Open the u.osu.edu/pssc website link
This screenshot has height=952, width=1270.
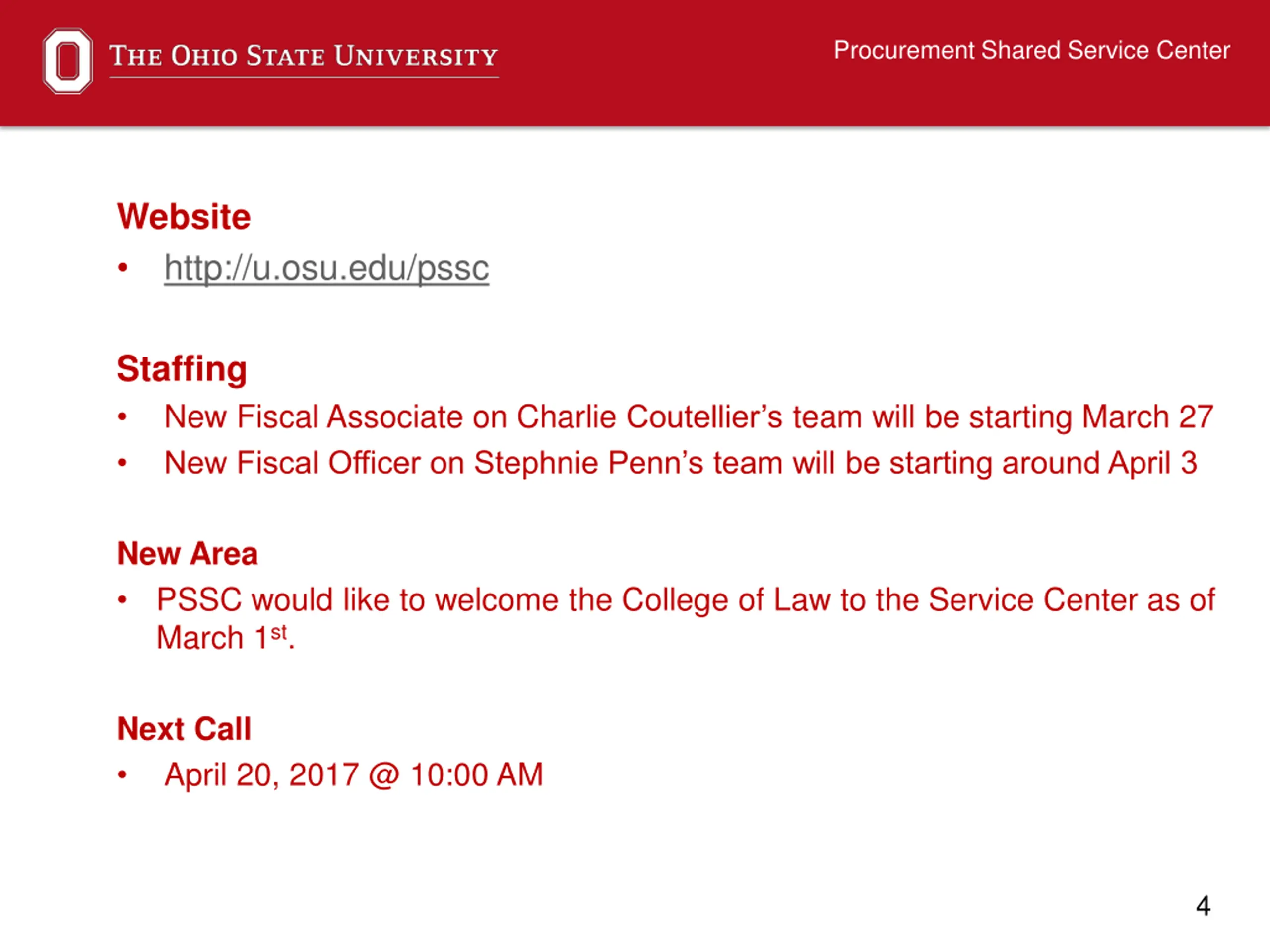[x=326, y=268]
